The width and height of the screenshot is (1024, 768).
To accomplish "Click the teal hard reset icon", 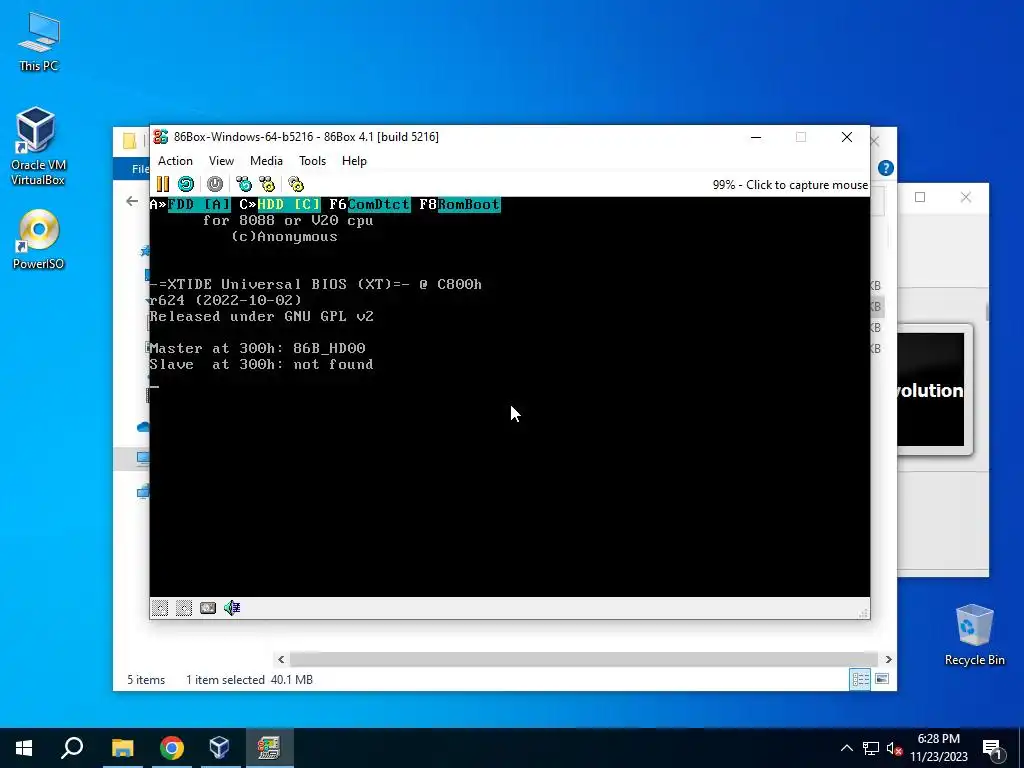I will coord(186,184).
